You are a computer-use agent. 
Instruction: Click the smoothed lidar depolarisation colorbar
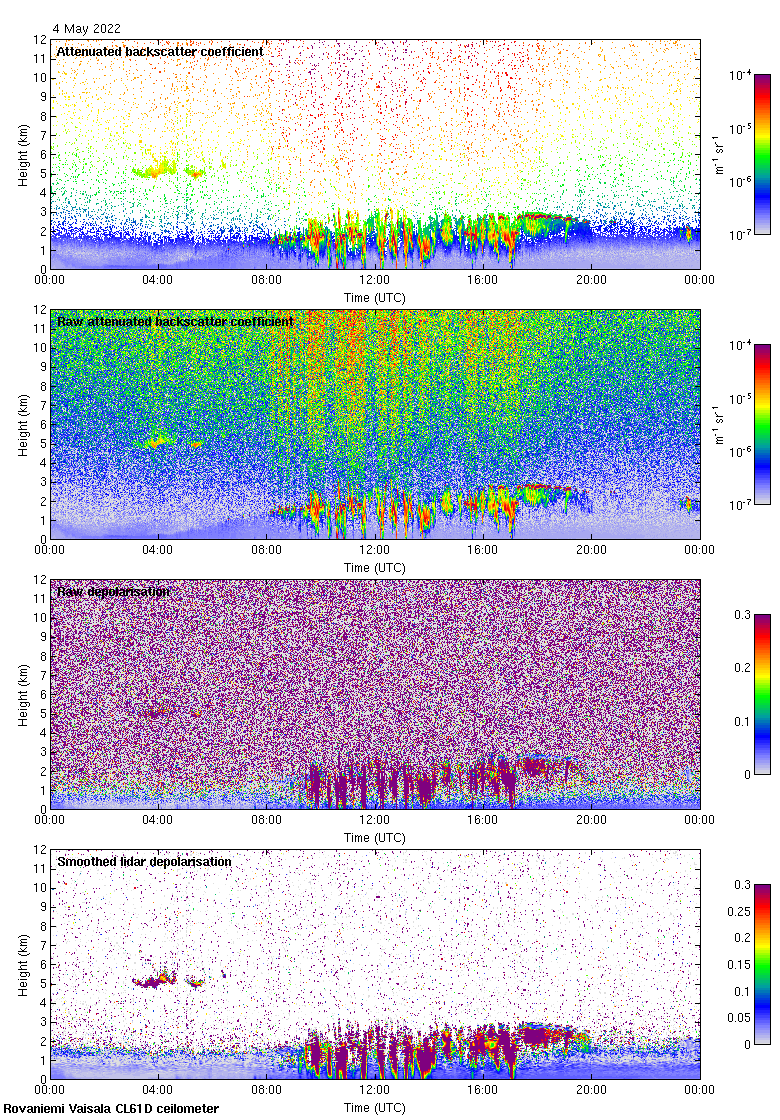click(762, 964)
